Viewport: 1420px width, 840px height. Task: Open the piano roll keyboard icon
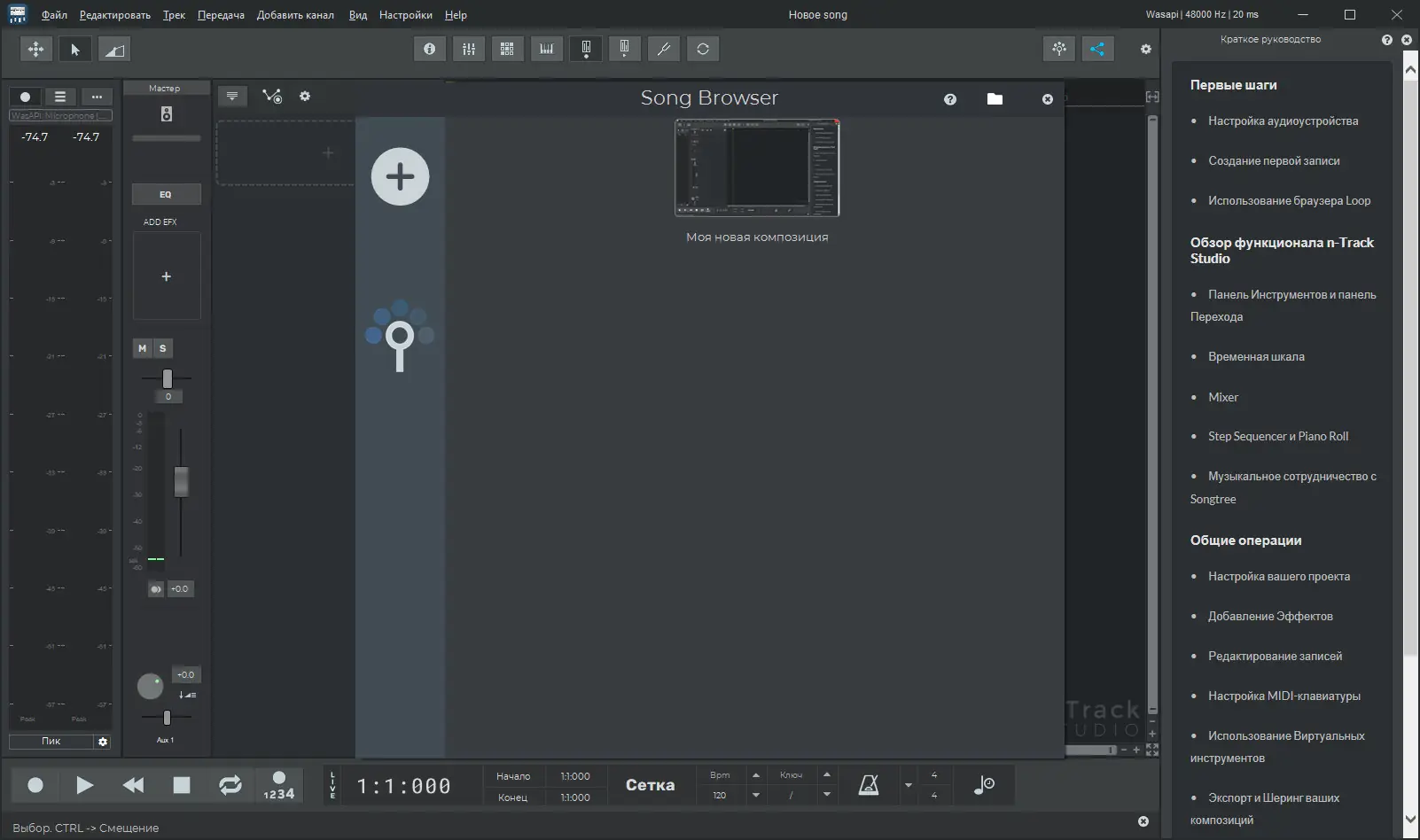pyautogui.click(x=547, y=50)
